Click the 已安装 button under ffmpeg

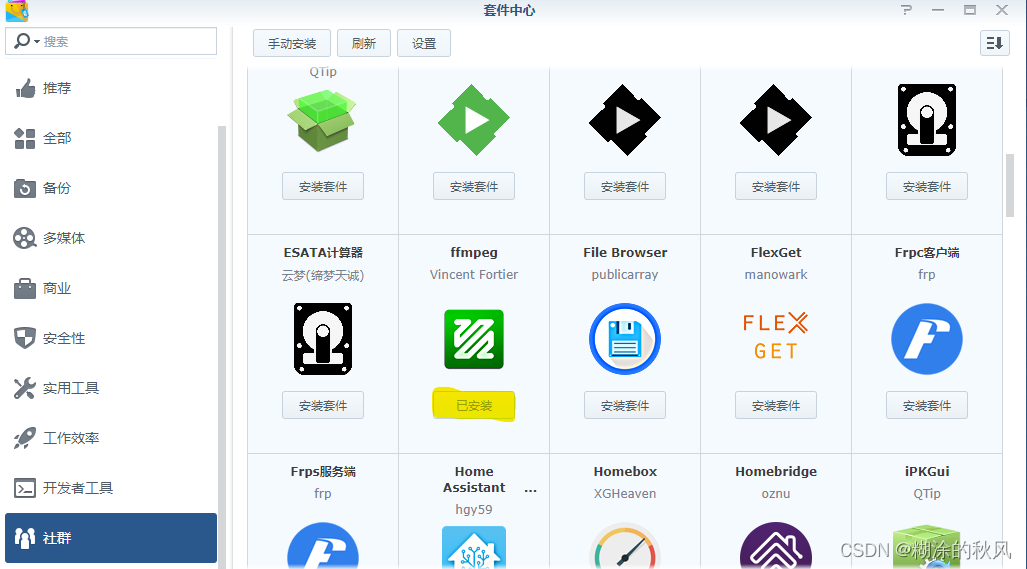coord(474,405)
